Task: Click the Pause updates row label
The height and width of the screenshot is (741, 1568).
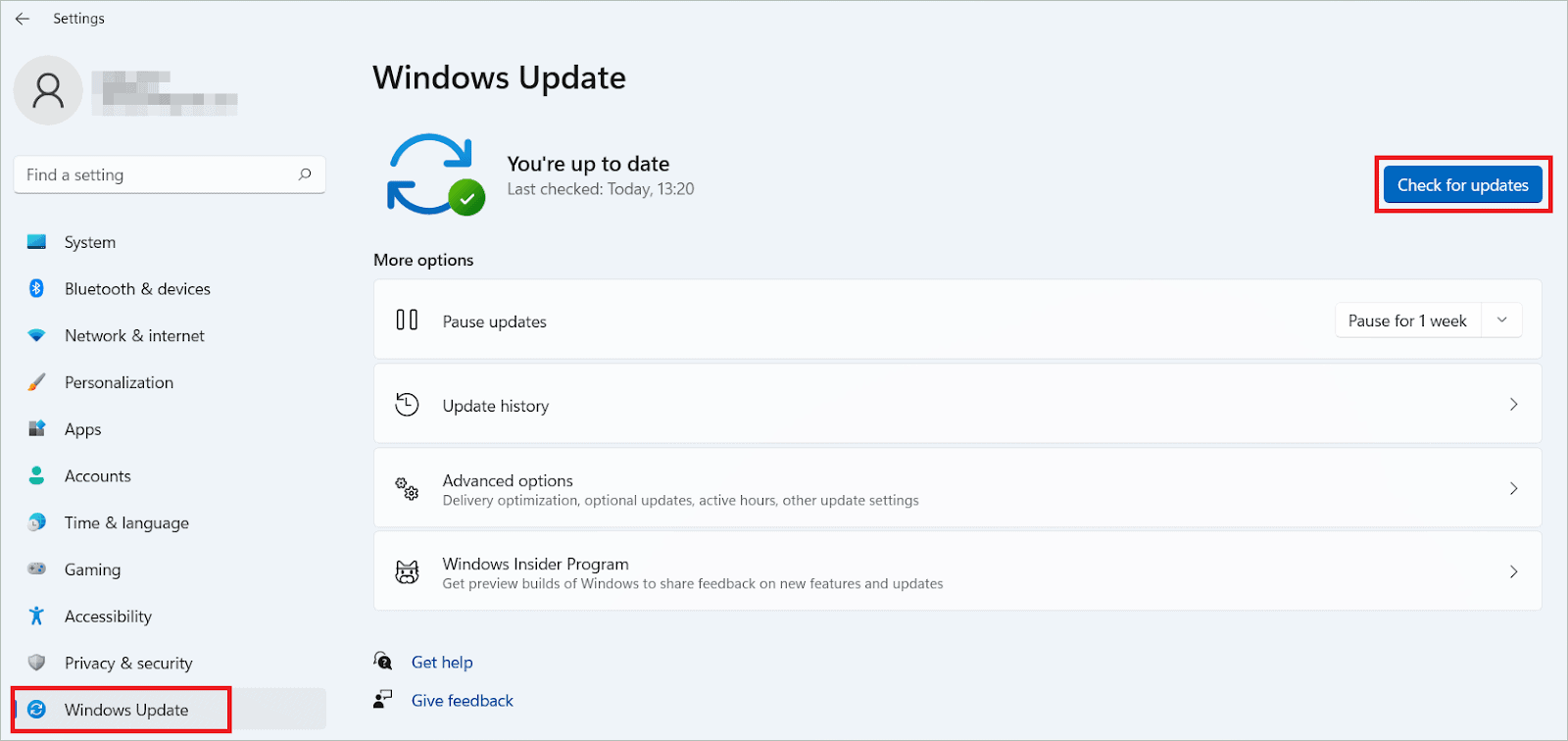Action: point(494,321)
